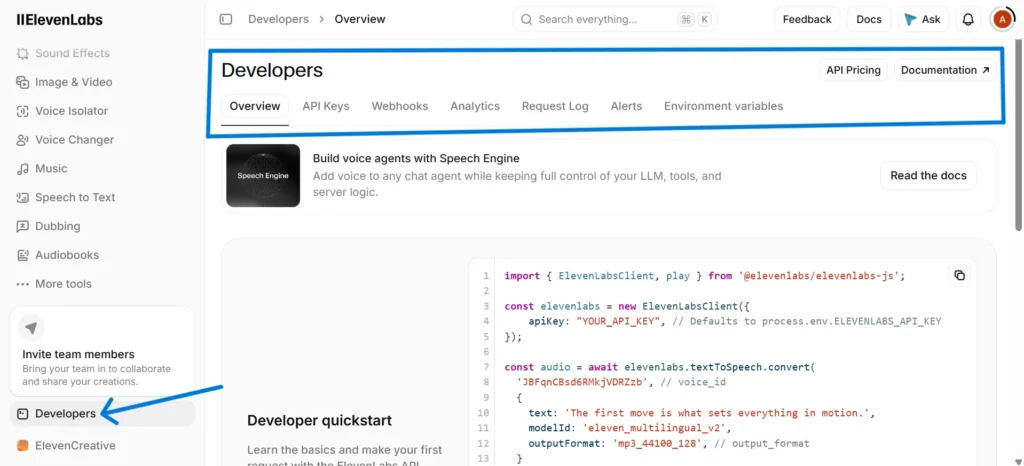Screen dimensions: 1024x466
Task: Click the Image & Video sidebar icon
Action: coord(23,82)
